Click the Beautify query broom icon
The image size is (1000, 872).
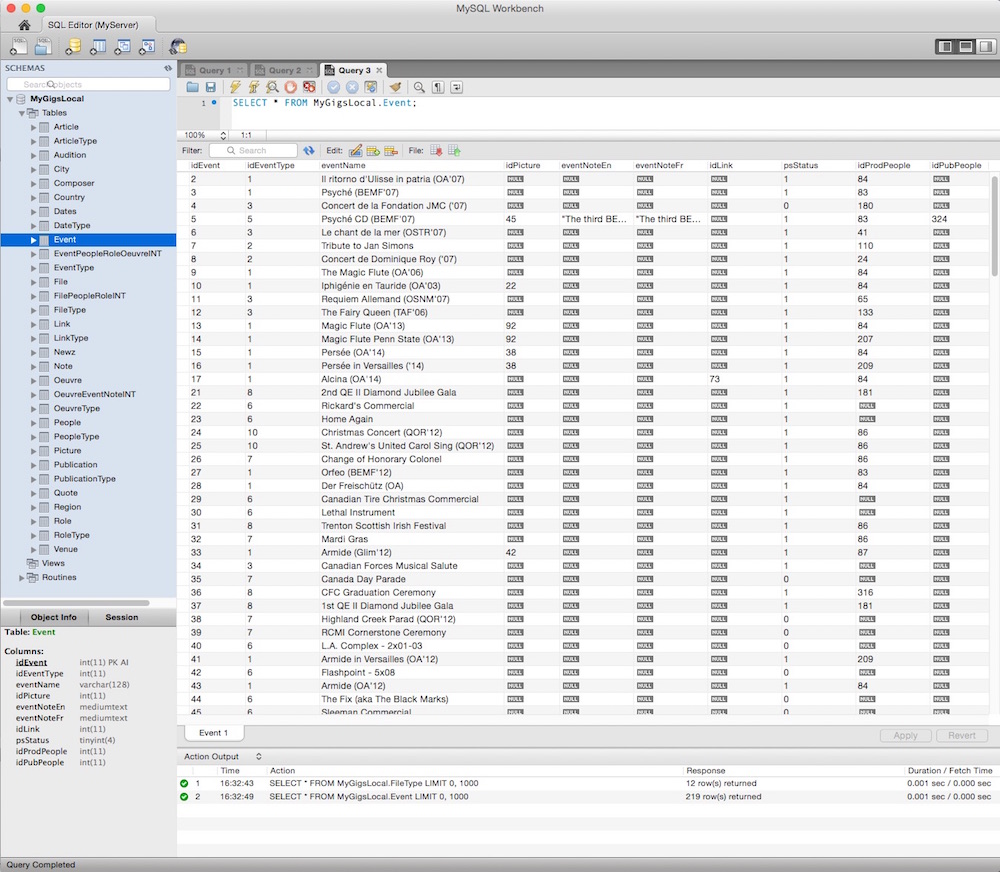(x=395, y=88)
